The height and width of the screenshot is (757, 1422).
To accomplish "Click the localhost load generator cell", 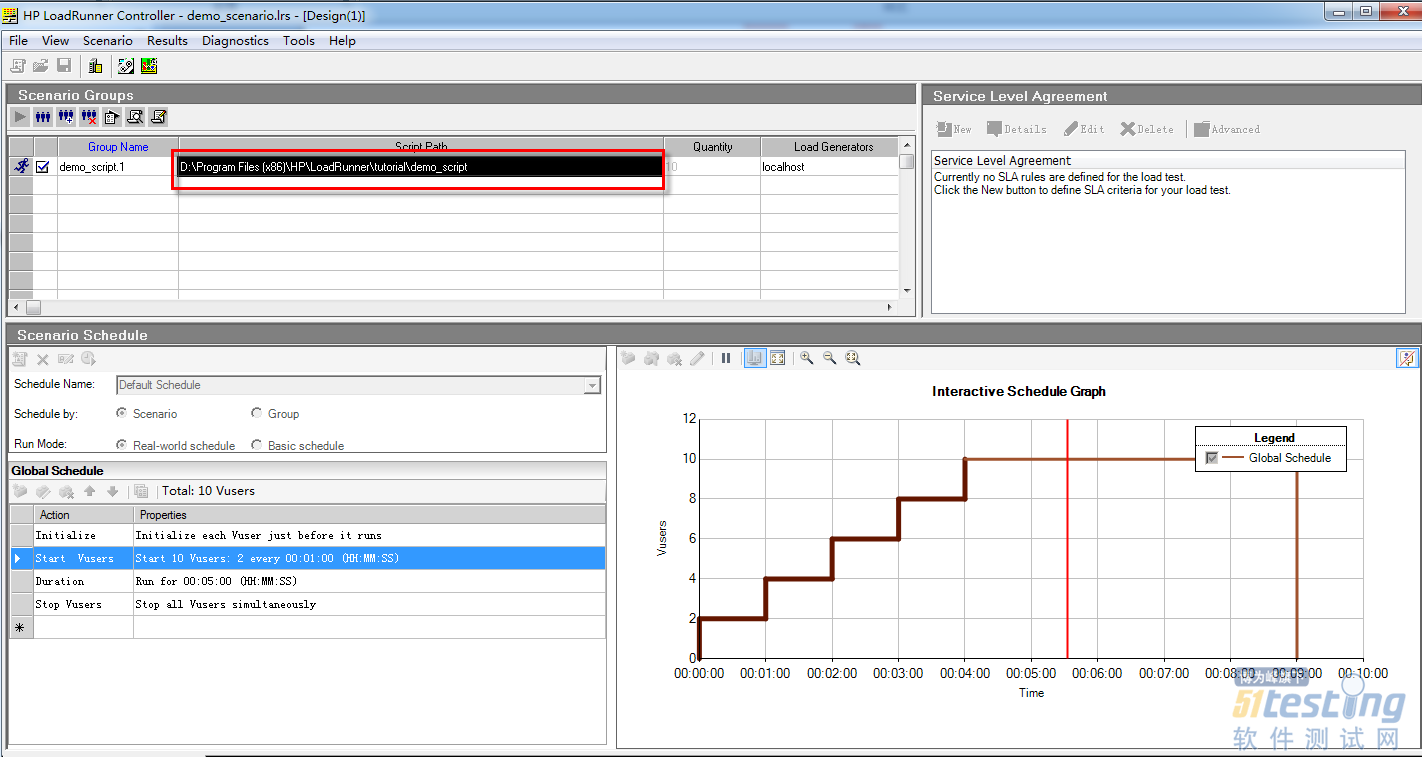I will pyautogui.click(x=829, y=167).
